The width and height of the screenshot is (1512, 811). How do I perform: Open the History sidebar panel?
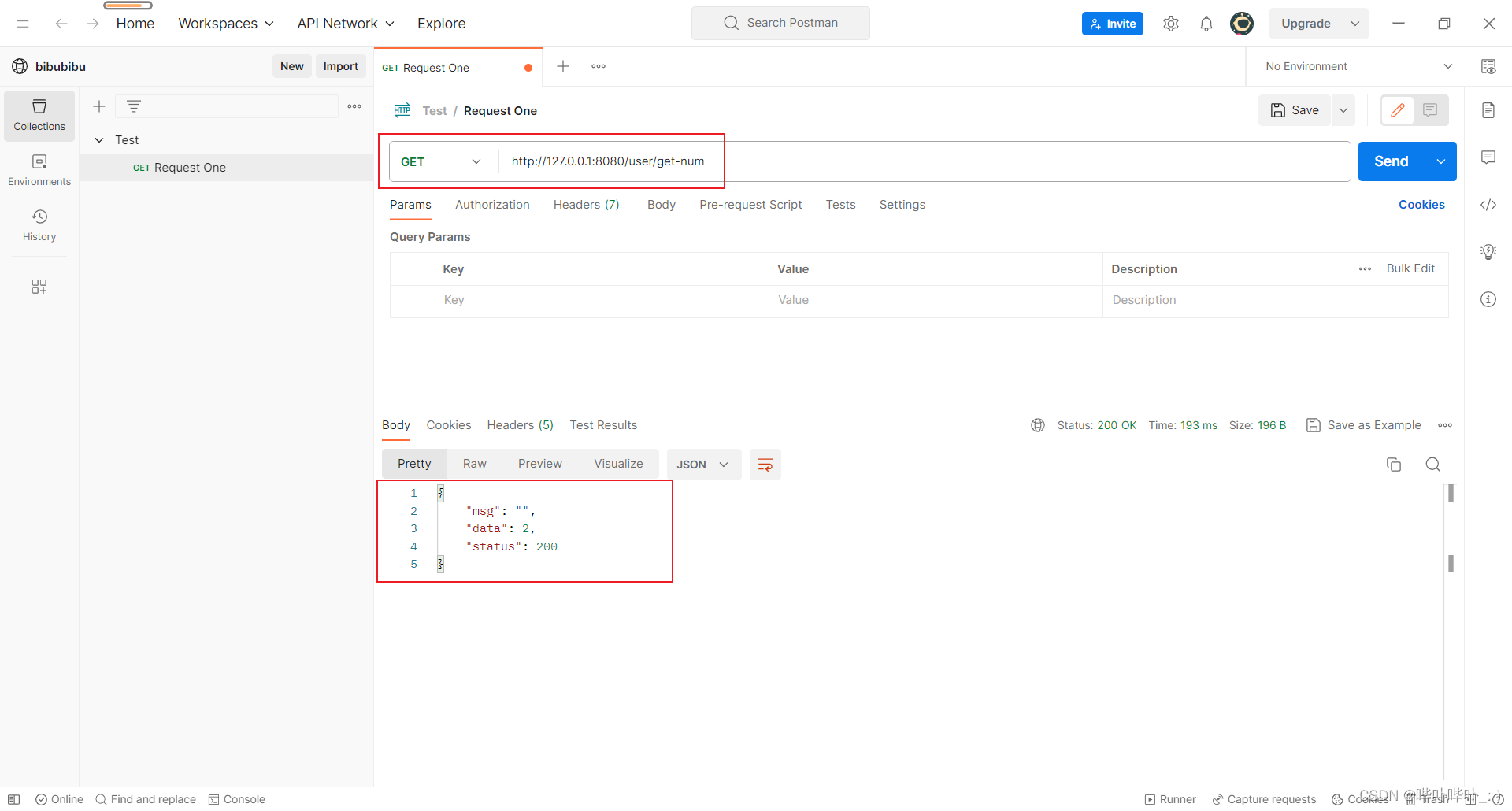coord(39,226)
